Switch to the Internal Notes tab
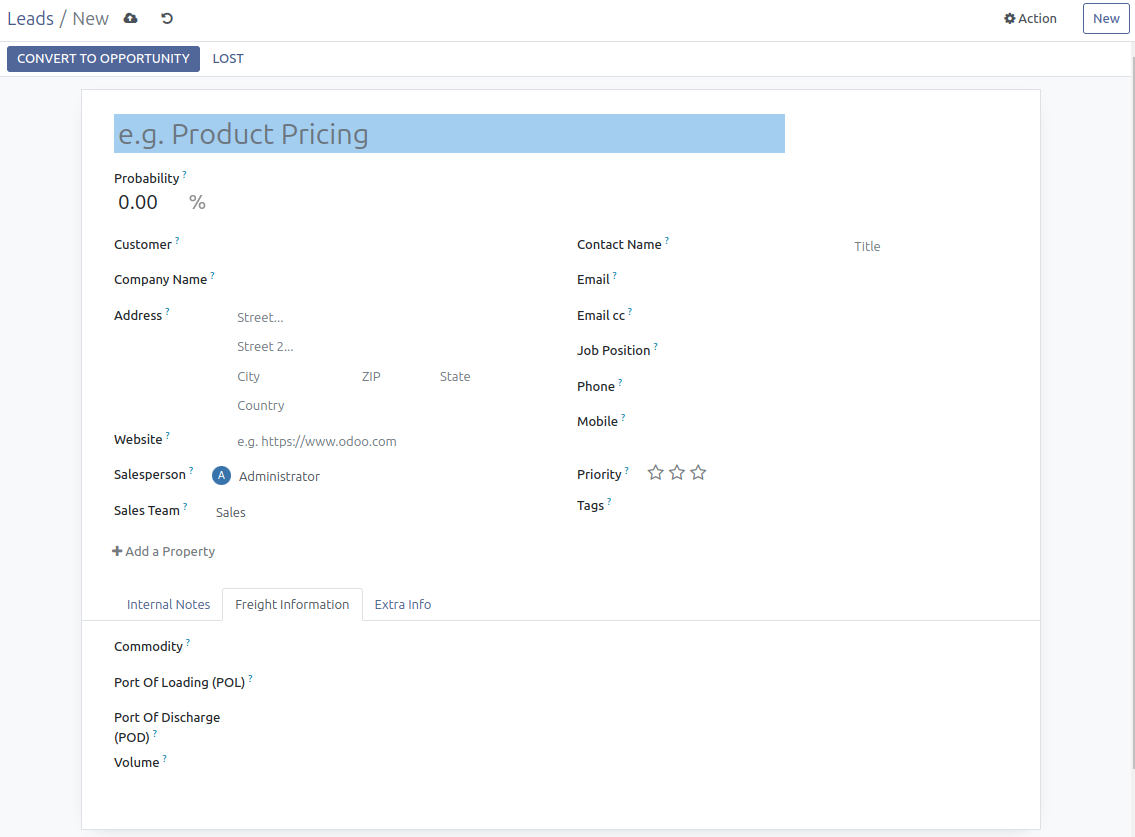Viewport: 1135px width, 837px height. (x=168, y=604)
